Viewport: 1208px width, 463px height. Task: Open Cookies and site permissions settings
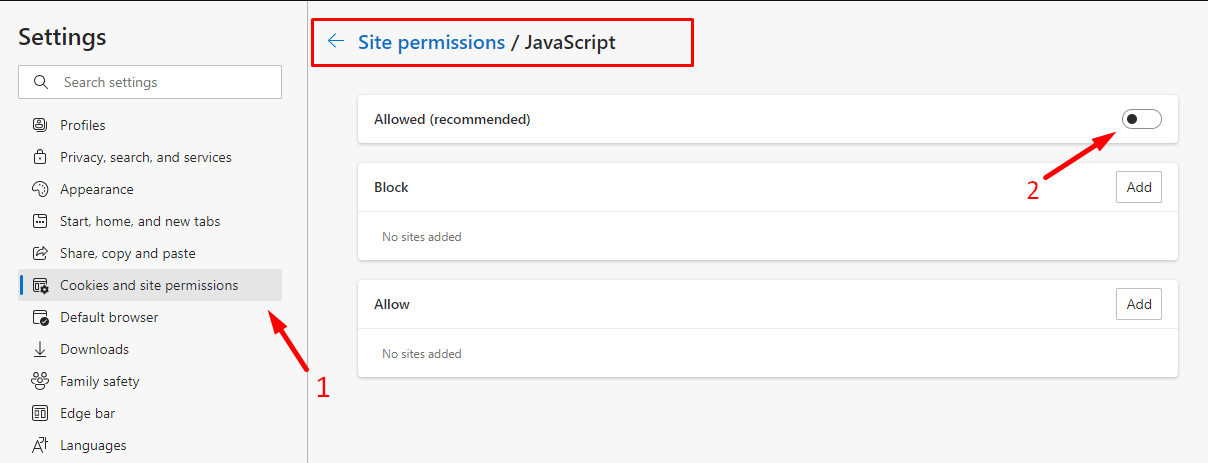click(x=149, y=285)
